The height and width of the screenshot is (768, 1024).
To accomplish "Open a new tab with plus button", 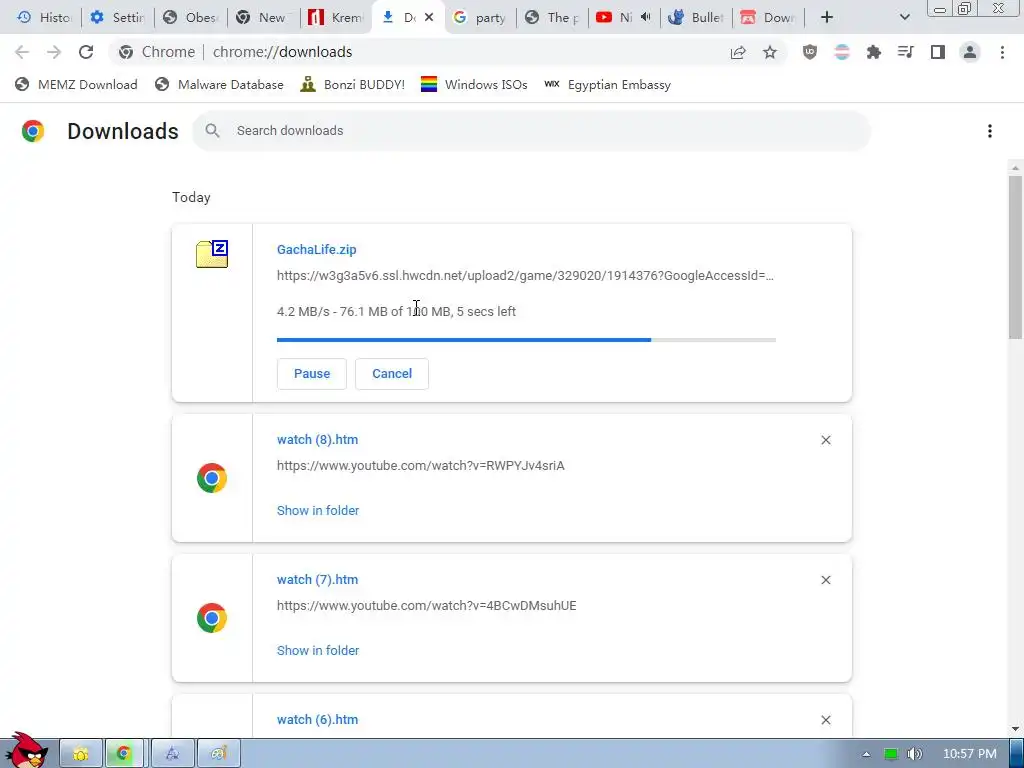I will 827,18.
